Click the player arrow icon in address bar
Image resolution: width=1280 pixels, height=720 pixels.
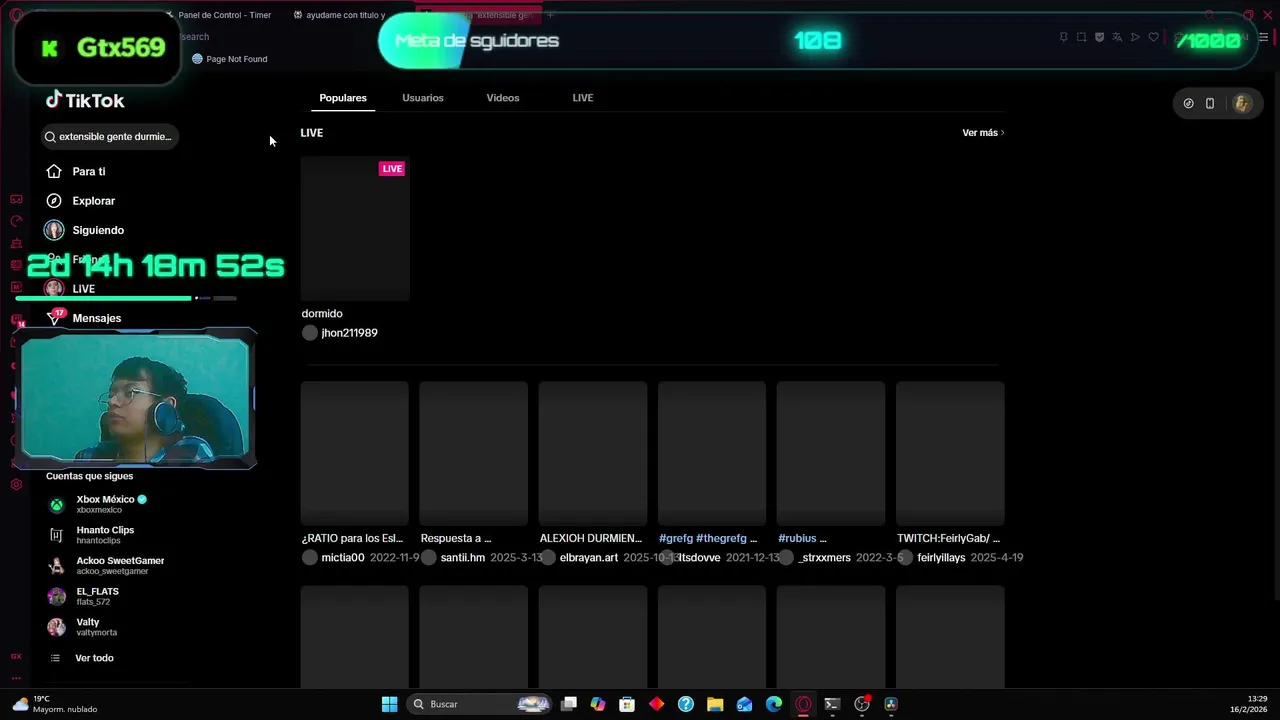pyautogui.click(x=1135, y=37)
